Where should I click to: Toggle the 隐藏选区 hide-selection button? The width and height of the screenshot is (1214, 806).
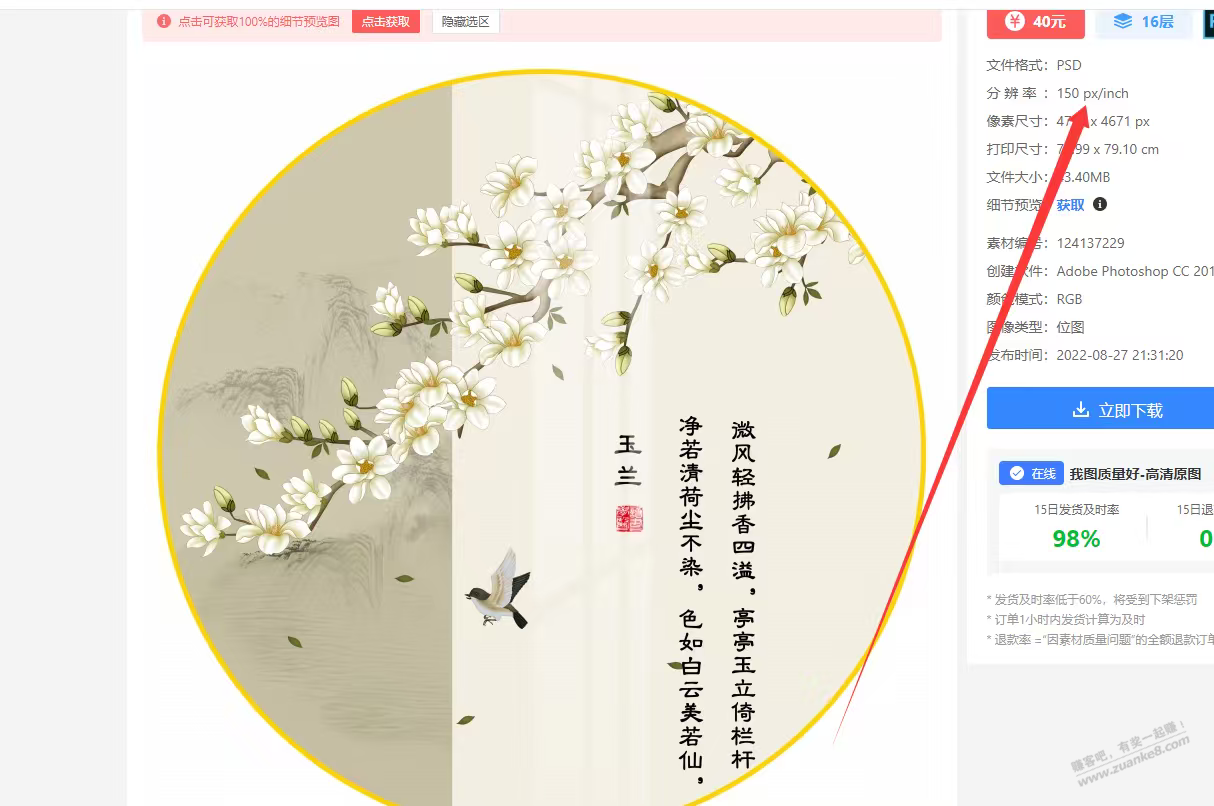[x=466, y=22]
